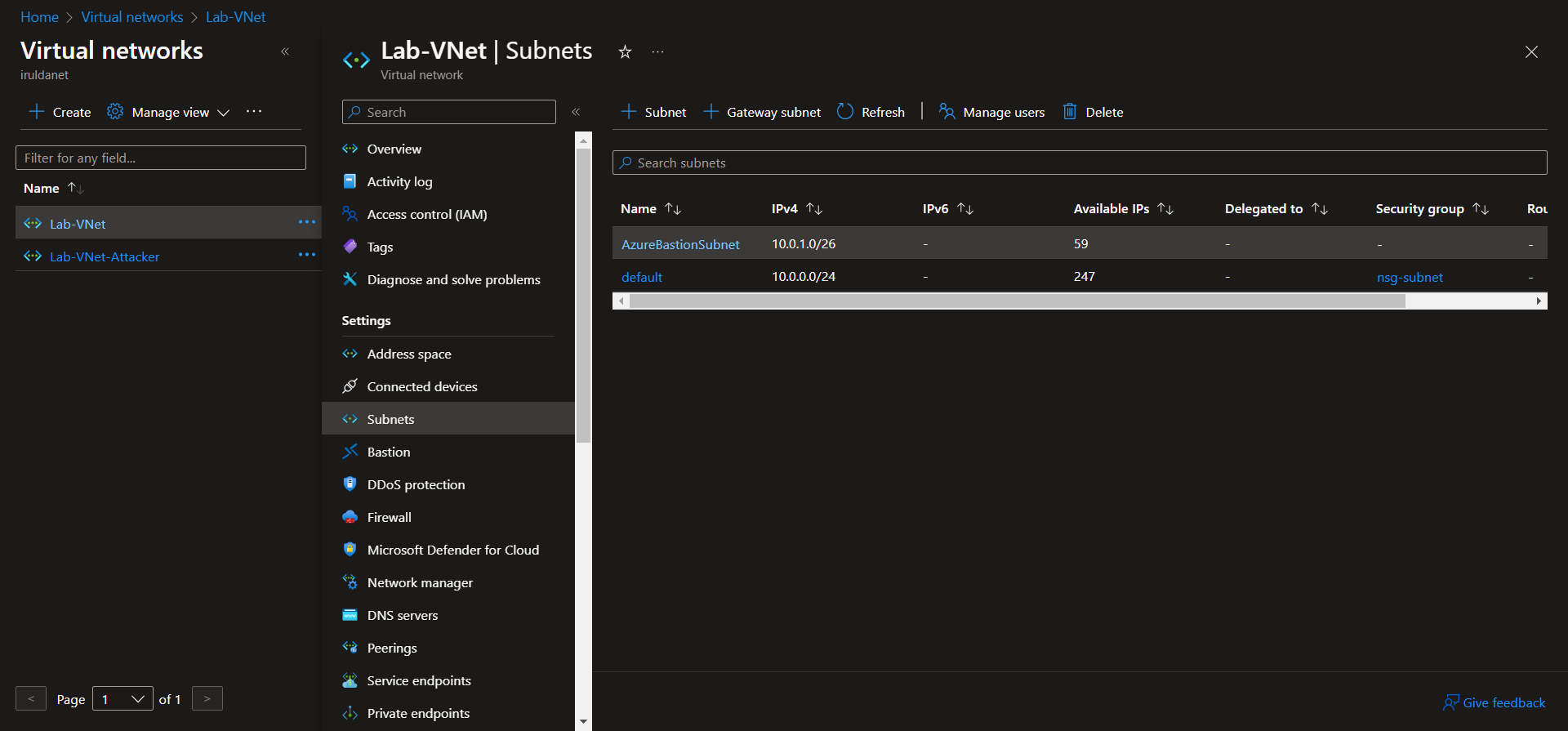Image resolution: width=1568 pixels, height=731 pixels.
Task: Click the Microsoft Defender for Cloud icon
Action: 350,550
